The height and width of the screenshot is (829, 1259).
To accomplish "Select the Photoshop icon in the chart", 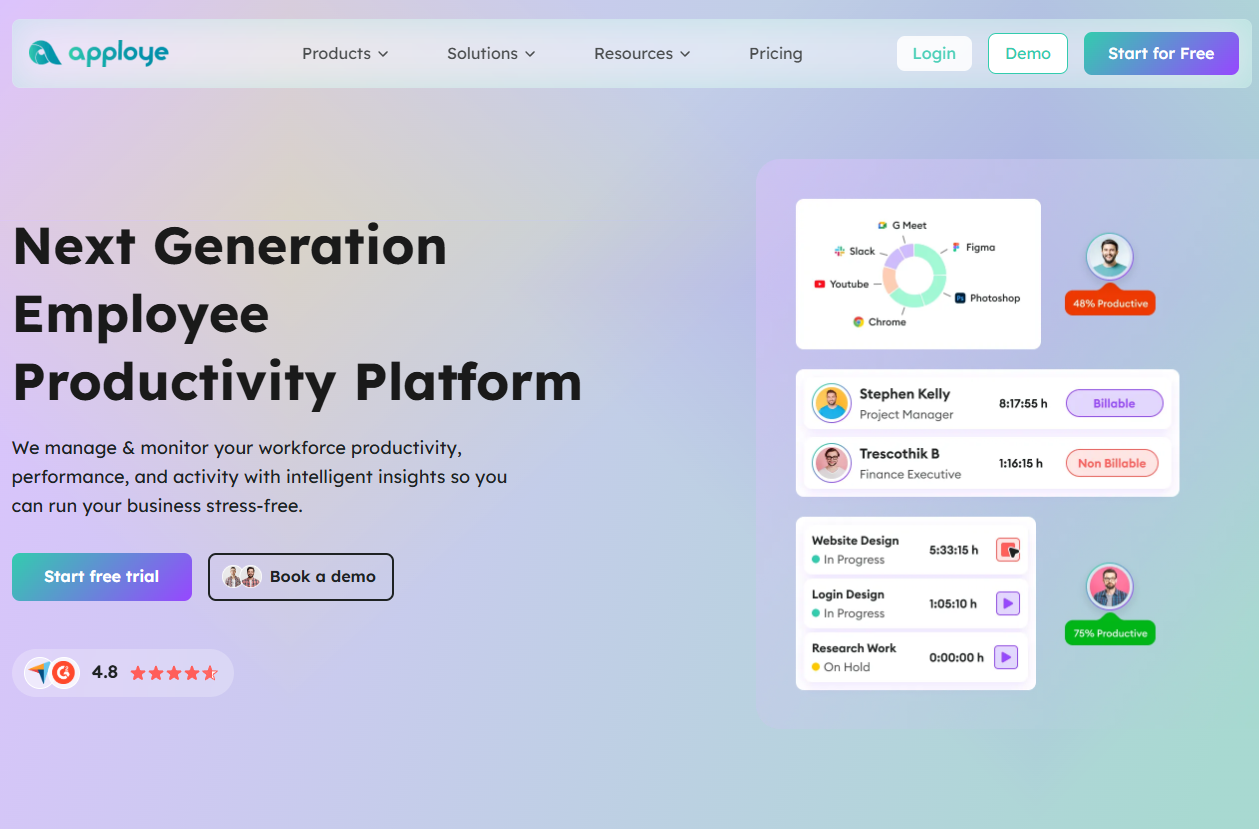I will pos(959,297).
